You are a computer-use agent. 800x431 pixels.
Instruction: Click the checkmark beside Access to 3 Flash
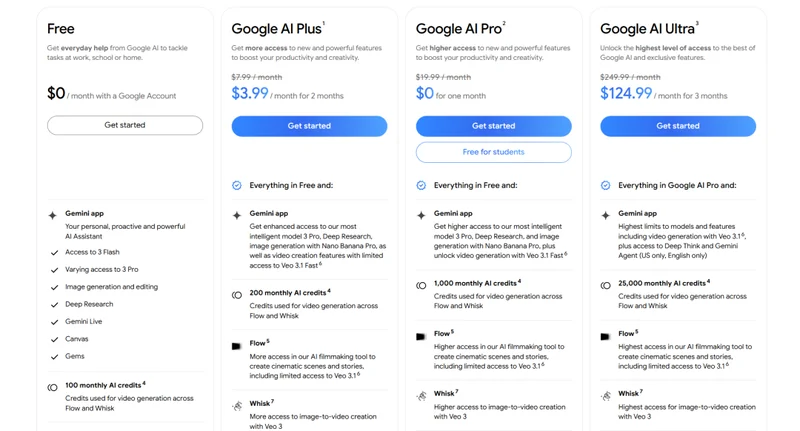54,253
